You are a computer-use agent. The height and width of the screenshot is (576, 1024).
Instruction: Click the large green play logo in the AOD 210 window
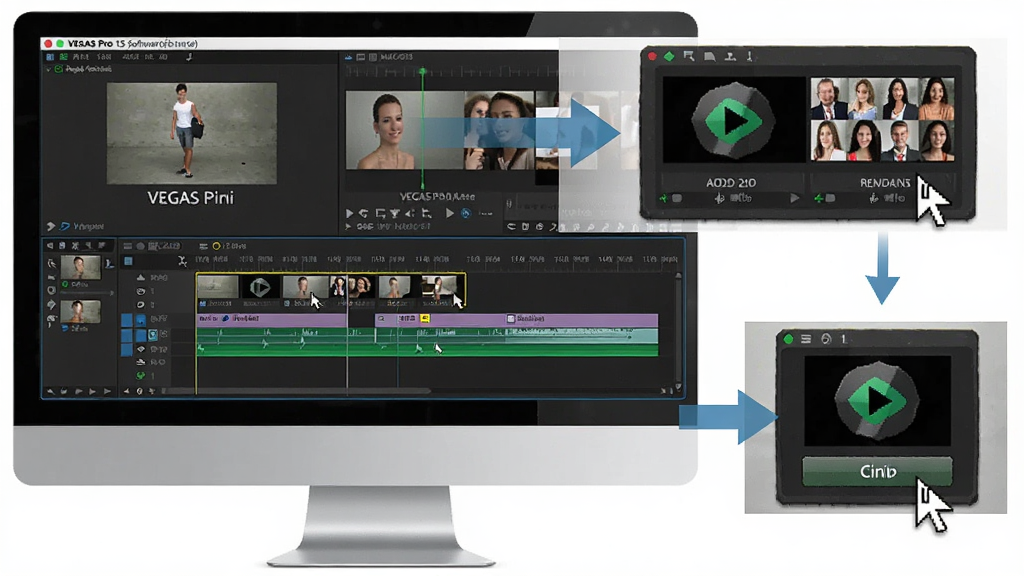tap(734, 120)
